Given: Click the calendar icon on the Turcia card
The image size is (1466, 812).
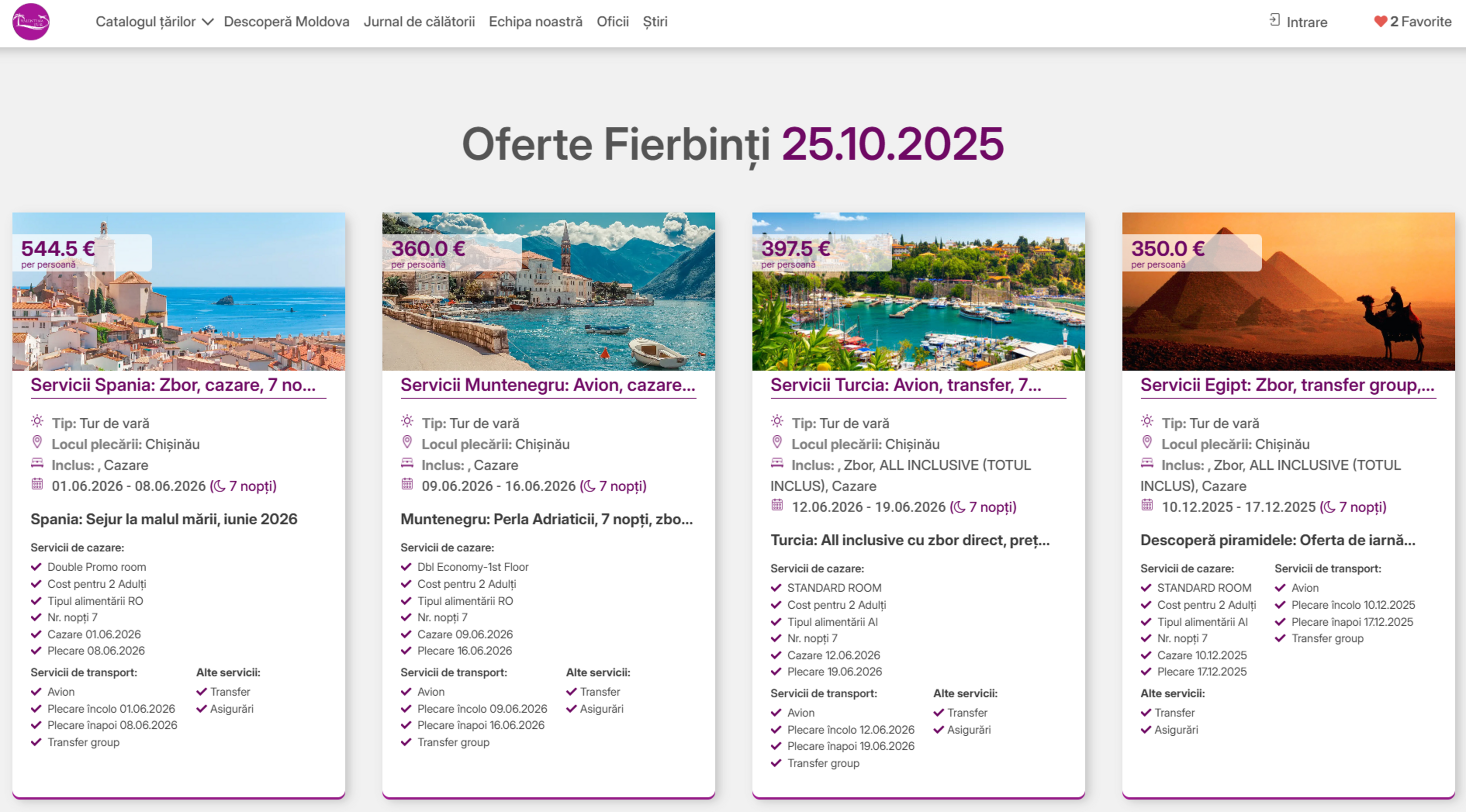Looking at the screenshot, I should (776, 506).
